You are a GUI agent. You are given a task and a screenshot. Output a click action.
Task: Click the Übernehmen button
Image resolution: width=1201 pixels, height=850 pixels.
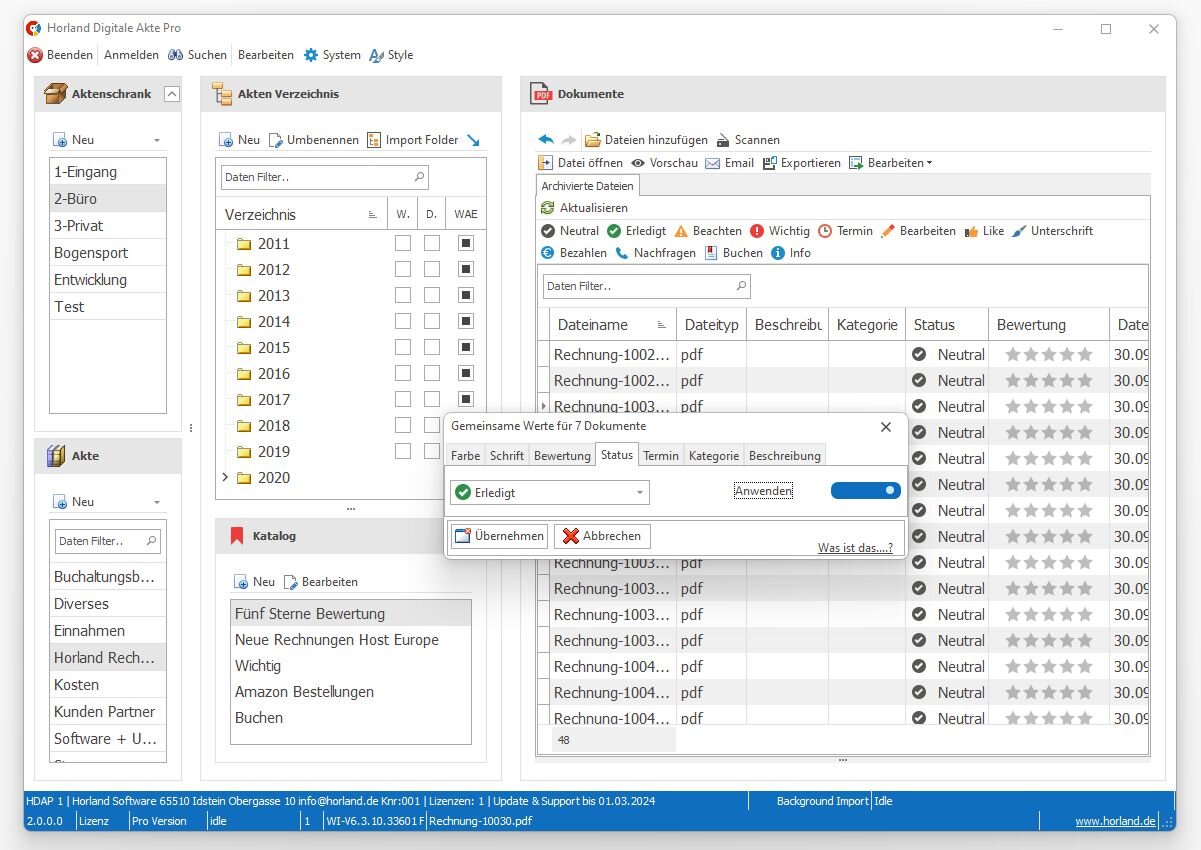(499, 536)
